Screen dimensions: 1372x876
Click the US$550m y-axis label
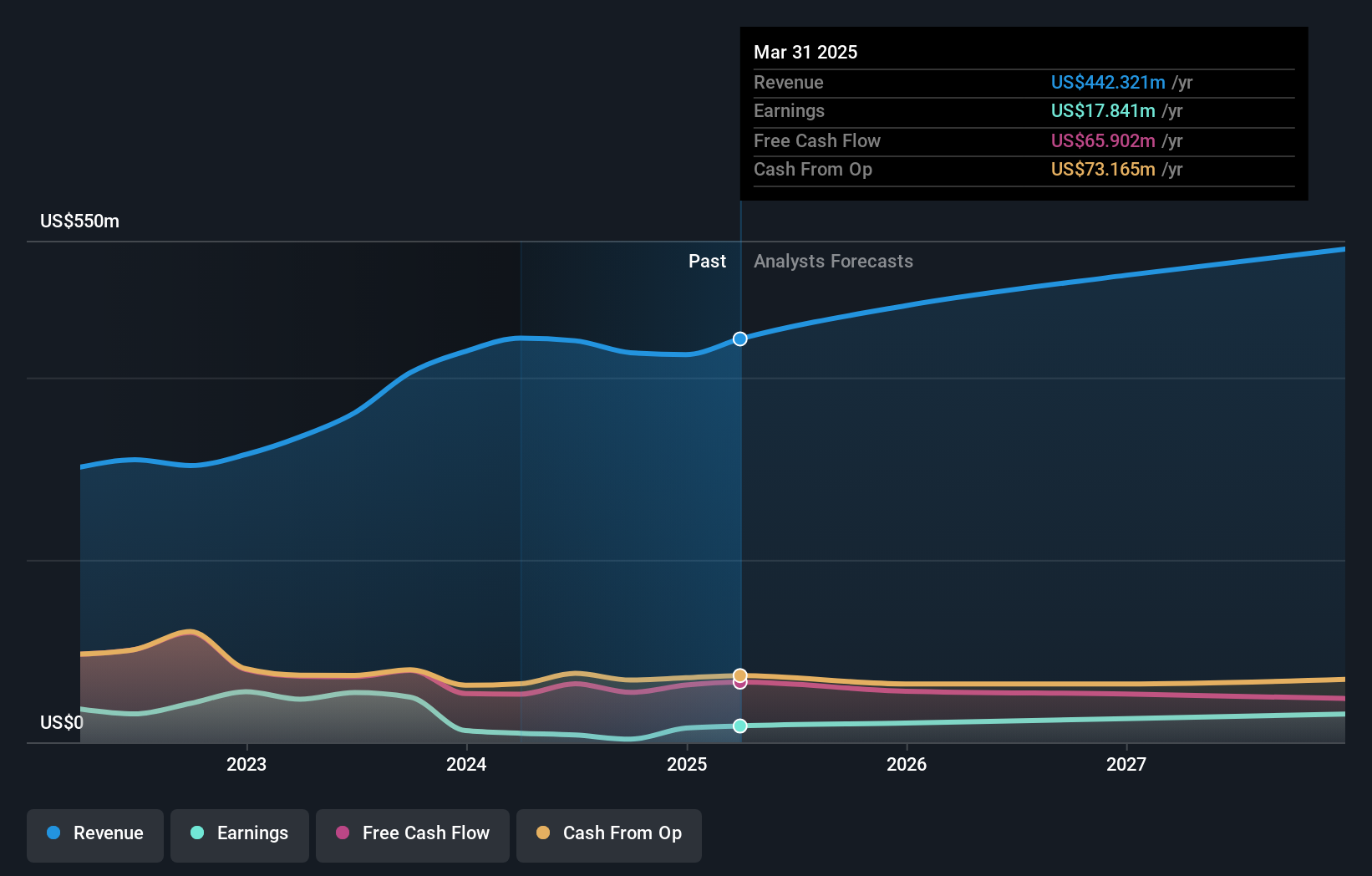80,222
